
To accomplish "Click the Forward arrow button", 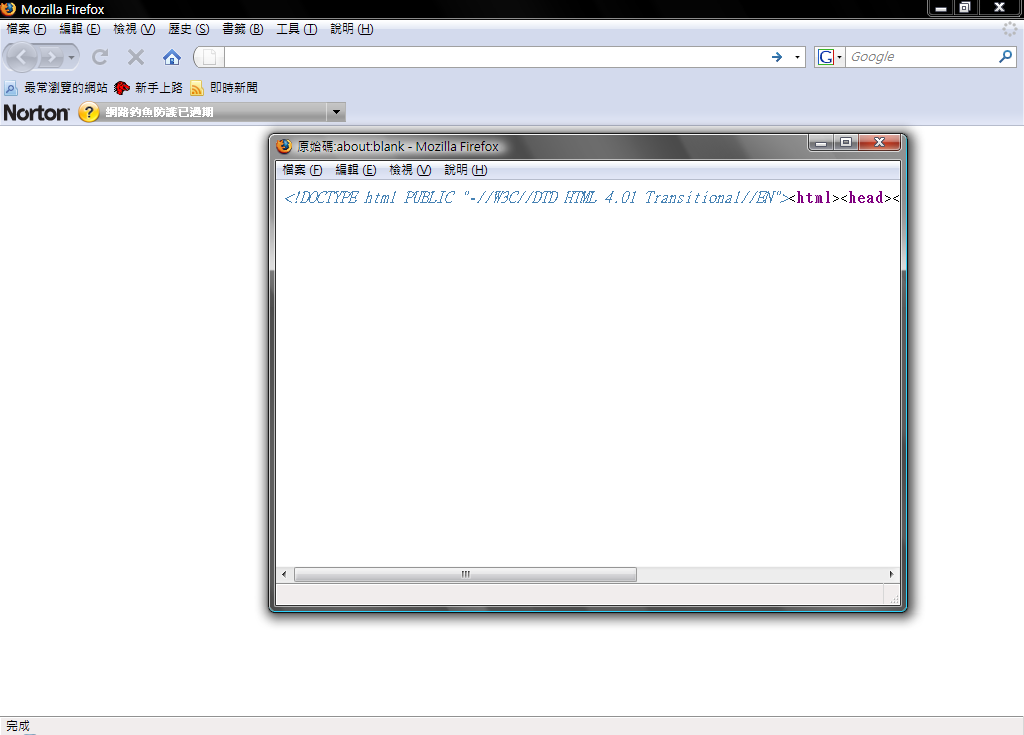I will pyautogui.click(x=52, y=57).
